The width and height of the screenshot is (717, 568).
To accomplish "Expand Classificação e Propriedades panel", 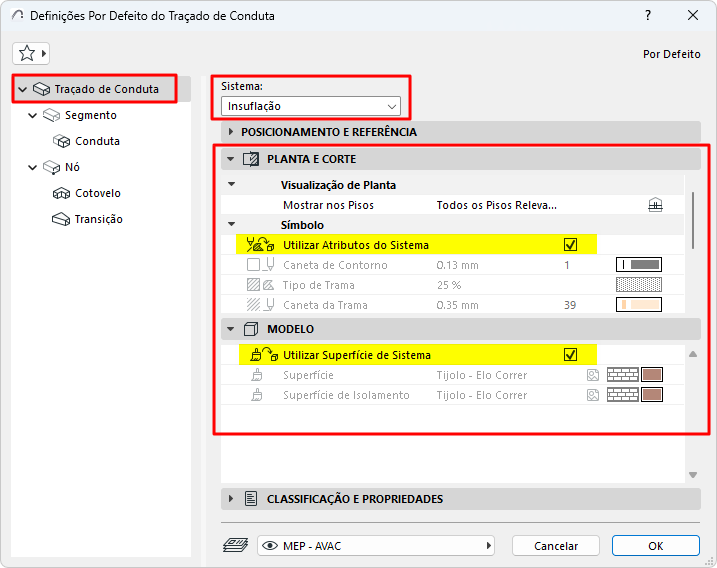I will (x=230, y=498).
